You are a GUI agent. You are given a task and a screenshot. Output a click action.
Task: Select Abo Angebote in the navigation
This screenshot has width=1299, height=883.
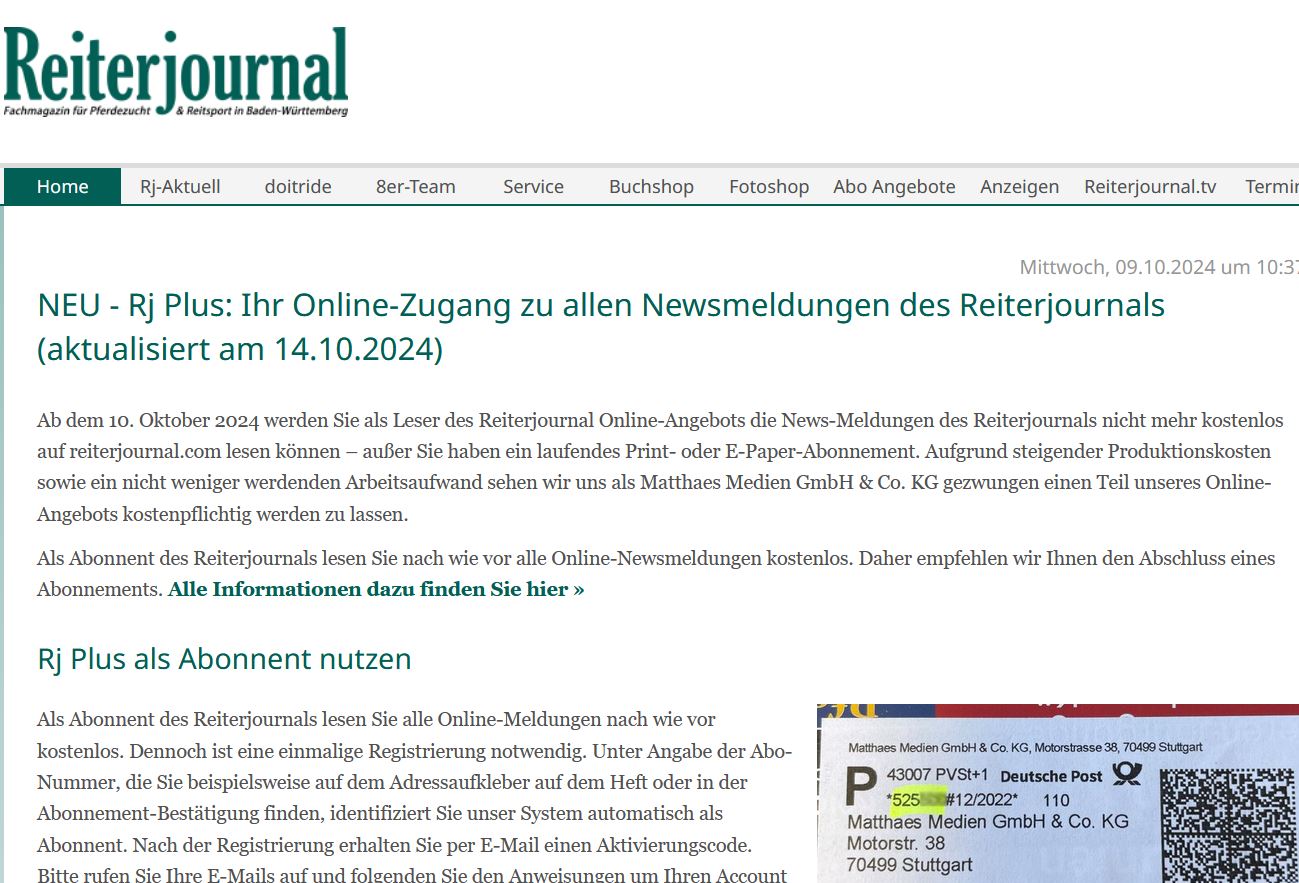click(894, 187)
